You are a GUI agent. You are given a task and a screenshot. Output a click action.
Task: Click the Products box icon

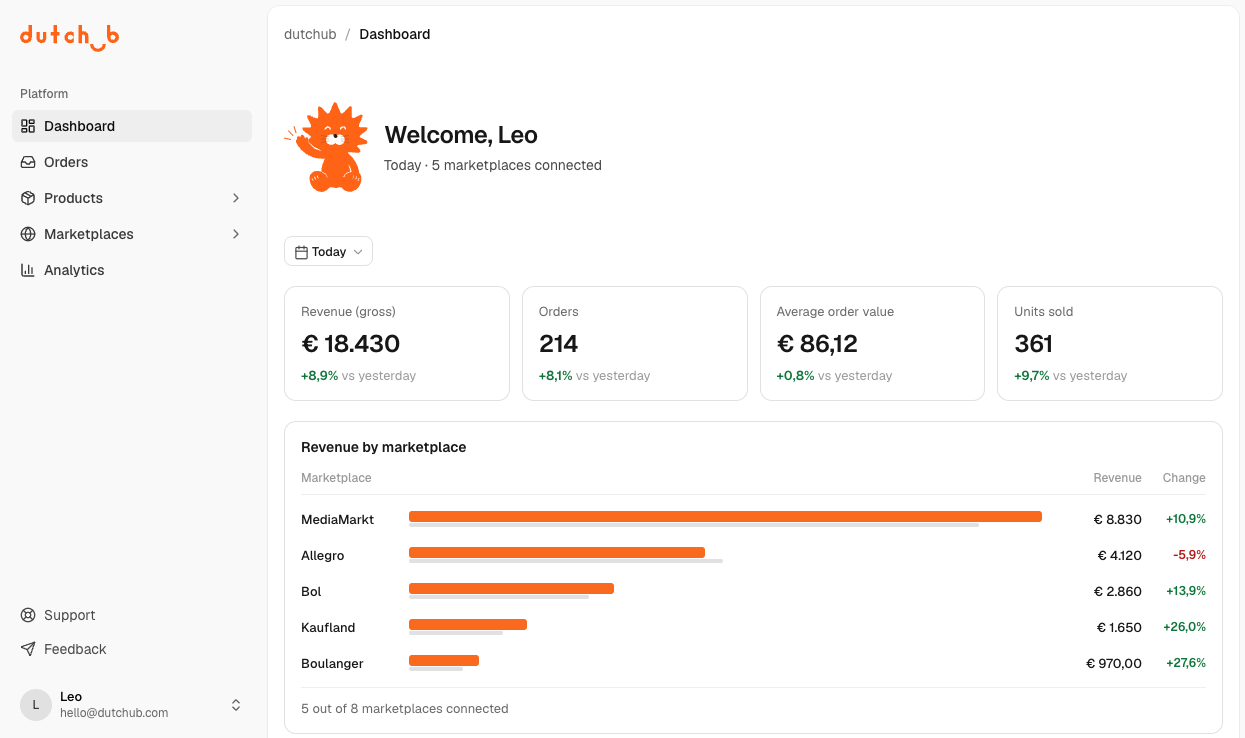point(28,198)
